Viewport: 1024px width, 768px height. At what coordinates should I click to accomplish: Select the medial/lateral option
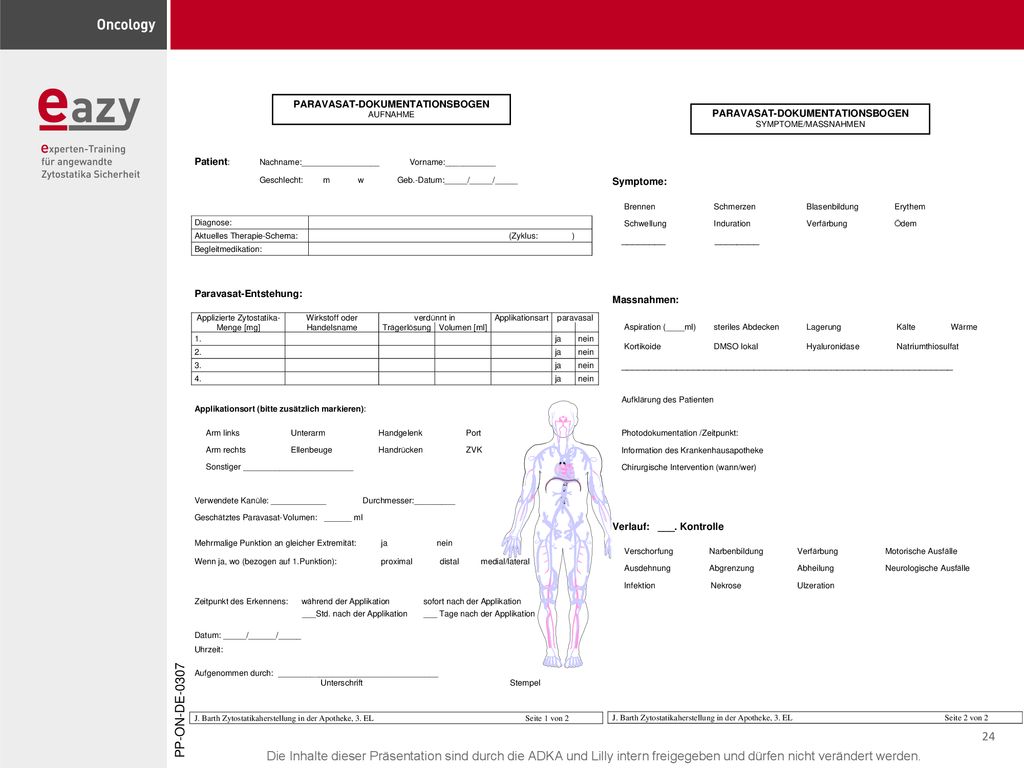[x=505, y=562]
